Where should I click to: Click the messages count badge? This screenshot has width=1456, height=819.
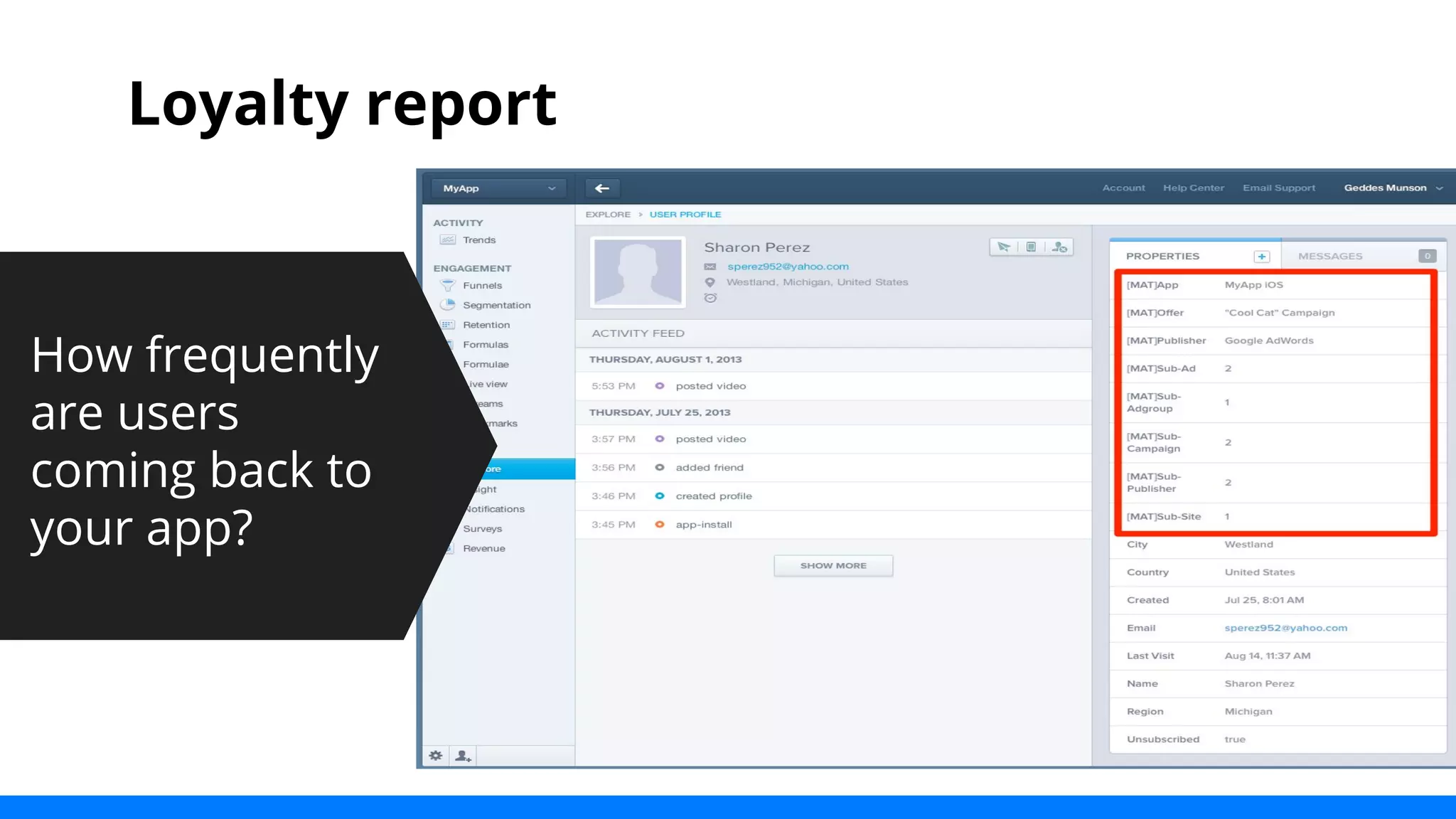tap(1427, 256)
